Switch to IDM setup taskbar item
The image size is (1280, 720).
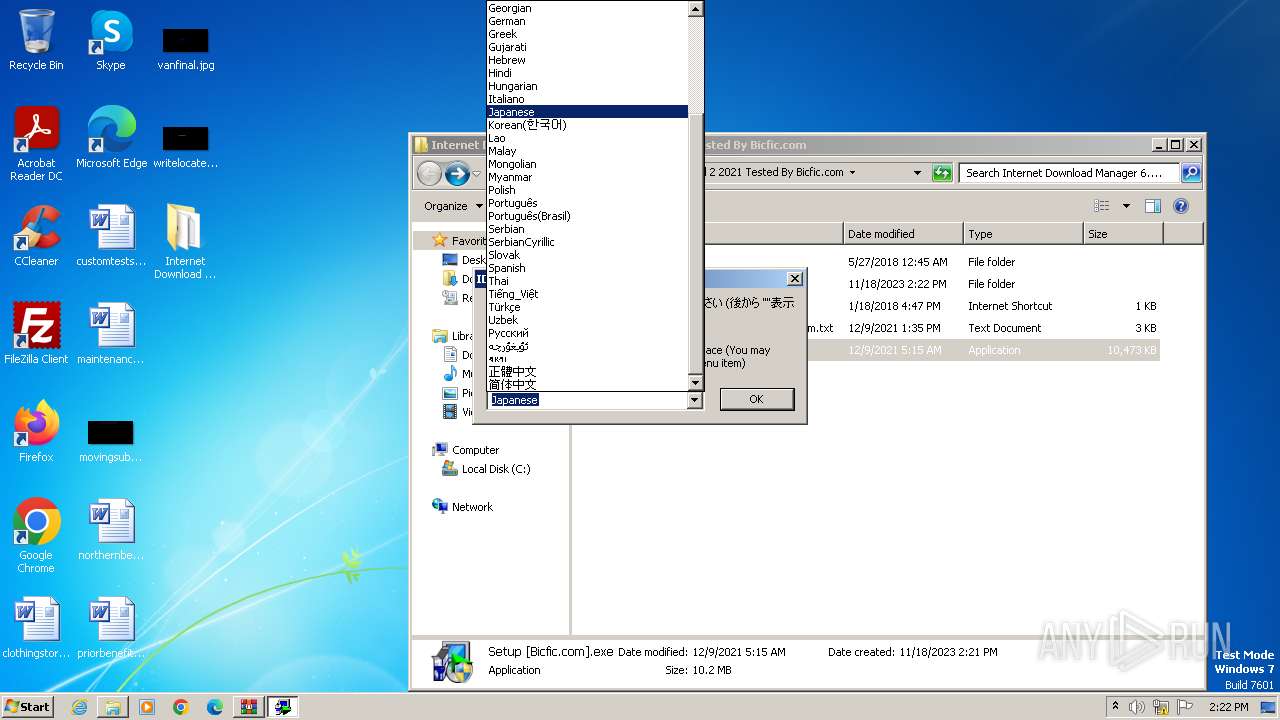pyautogui.click(x=283, y=707)
